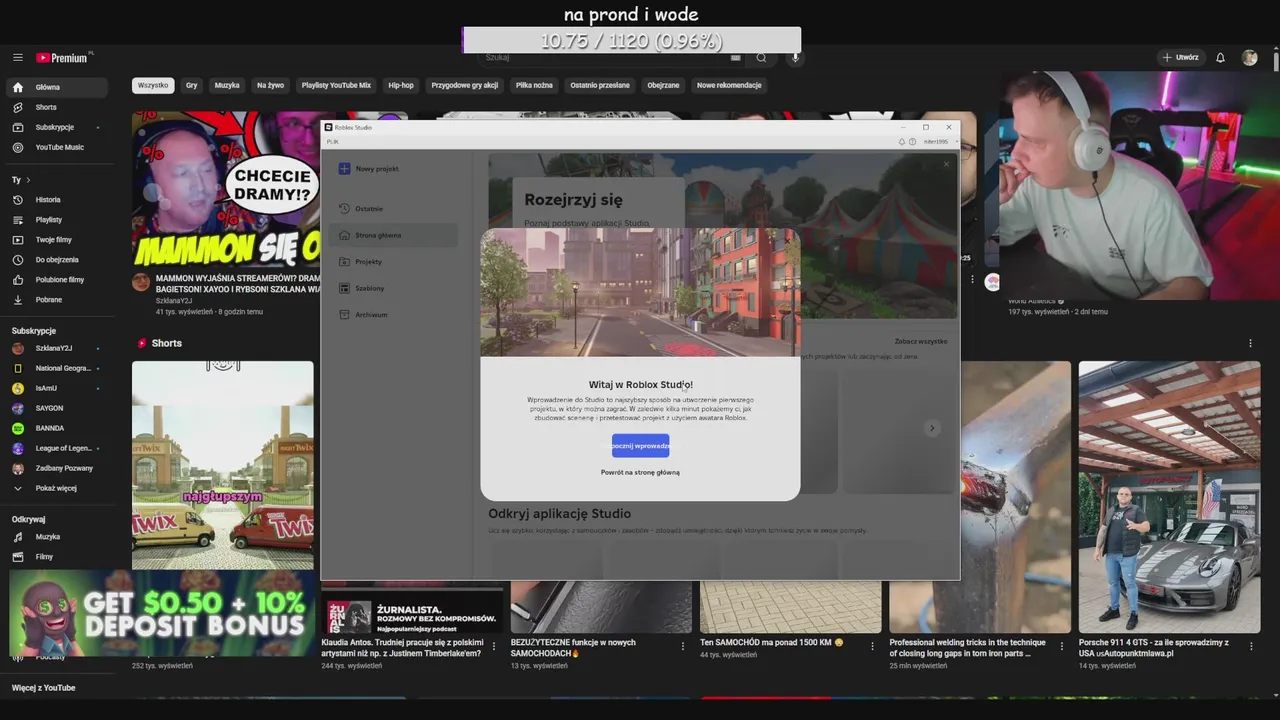Click the blue start-tutorial button in the Roblox Studio welcome dialog

pos(640,446)
